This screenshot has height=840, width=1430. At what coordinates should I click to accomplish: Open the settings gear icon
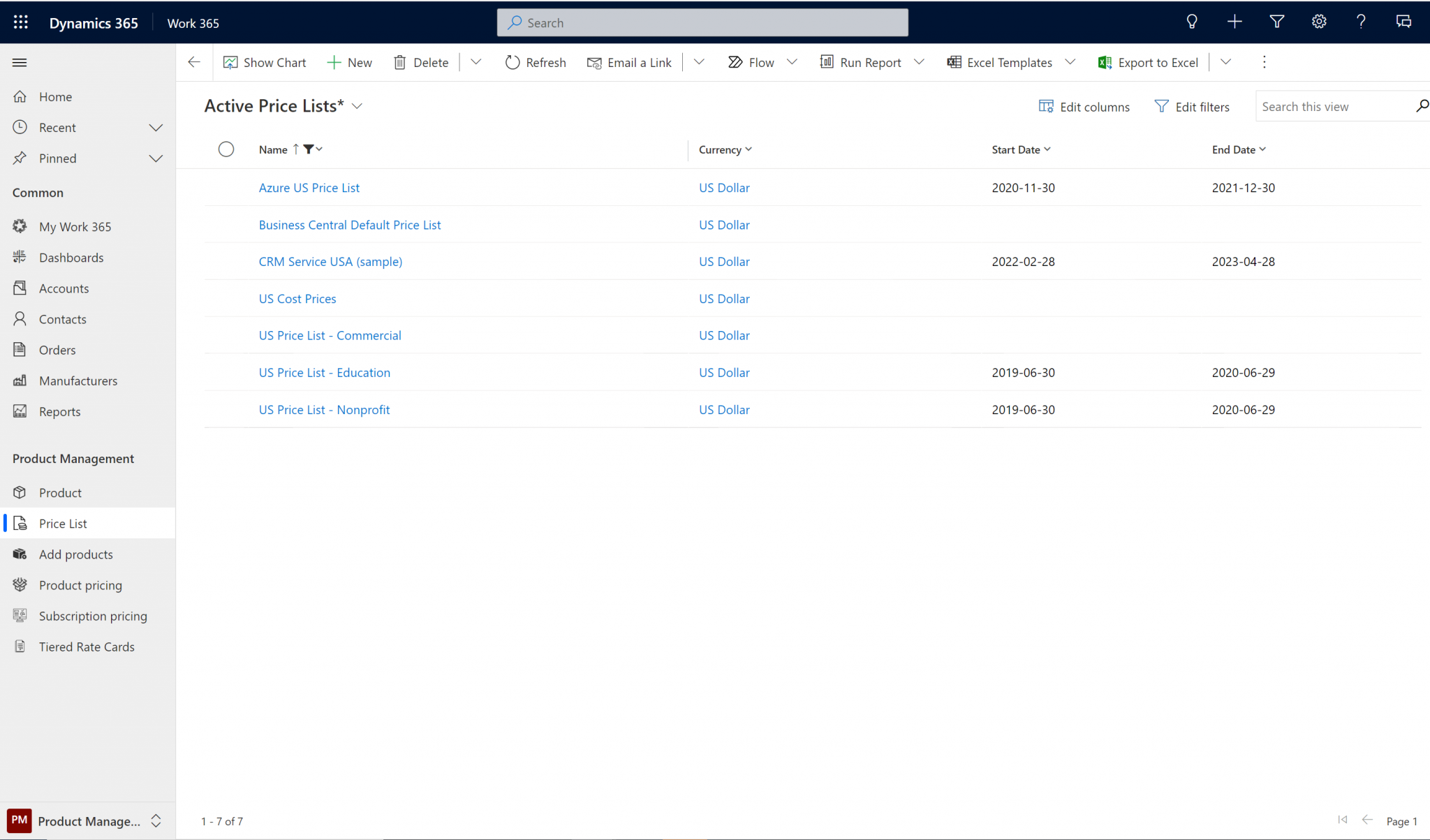click(1318, 22)
